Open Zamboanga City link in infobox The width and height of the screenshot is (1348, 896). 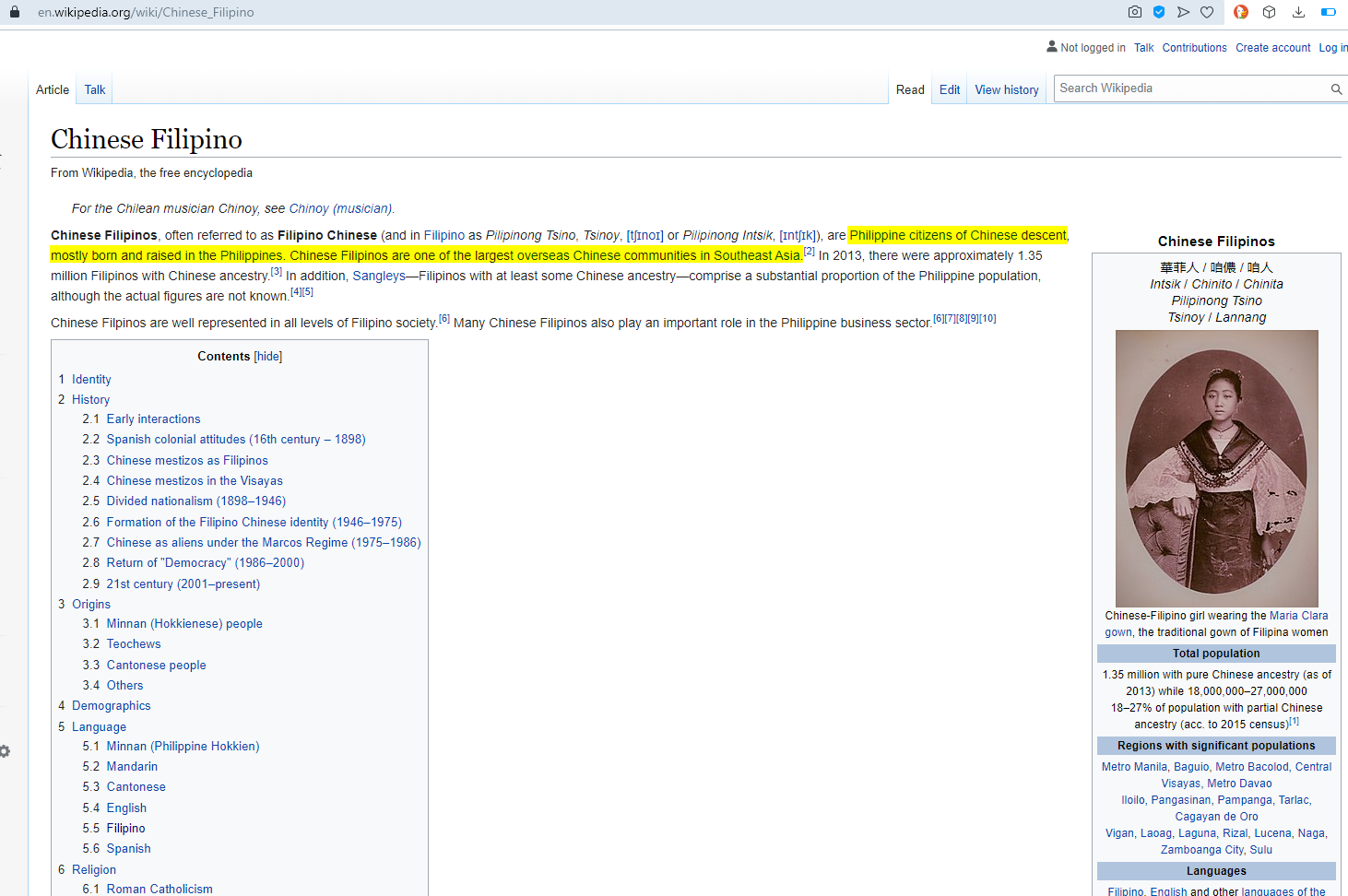pos(1201,850)
